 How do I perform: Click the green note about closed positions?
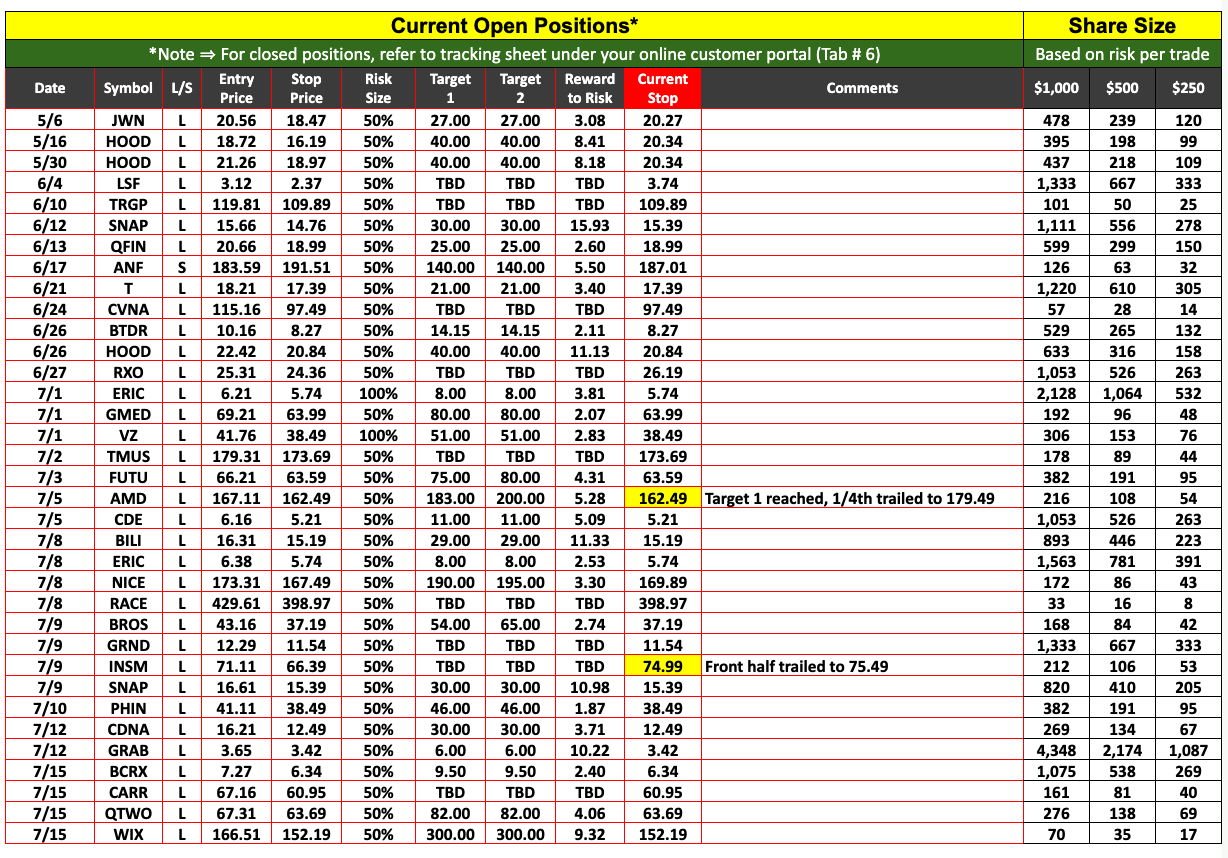coord(514,54)
